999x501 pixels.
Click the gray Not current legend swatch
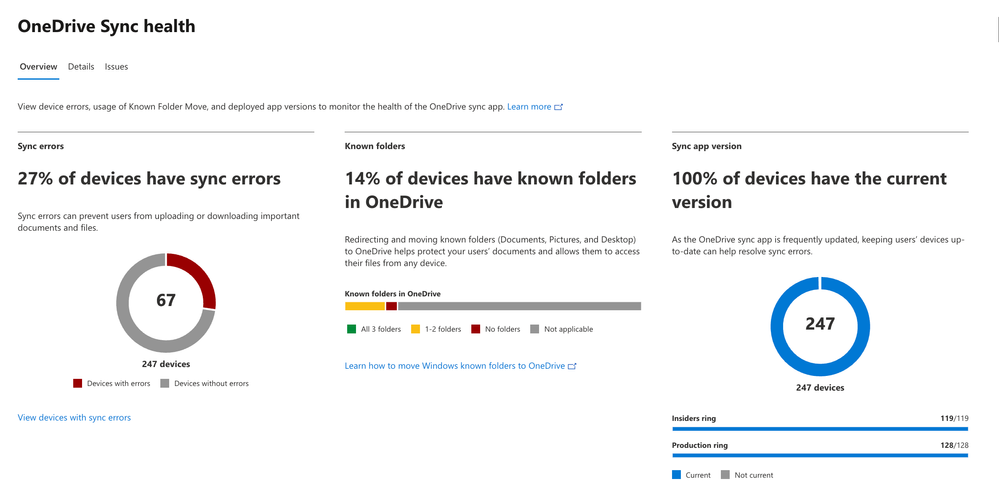(725, 475)
